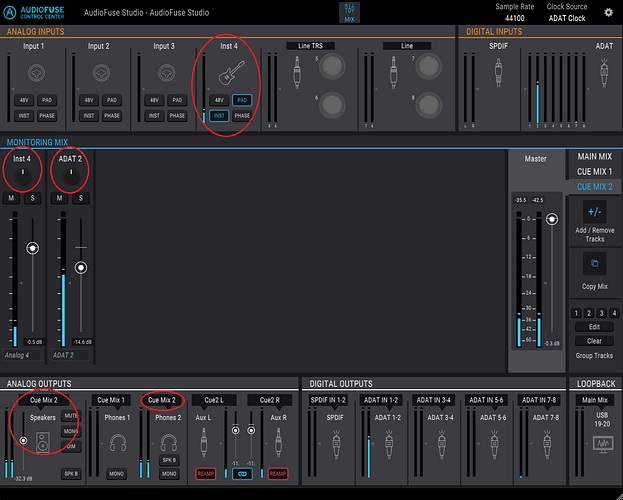Click the AudioFuse Control Center logo
The width and height of the screenshot is (623, 500).
(x=34, y=13)
